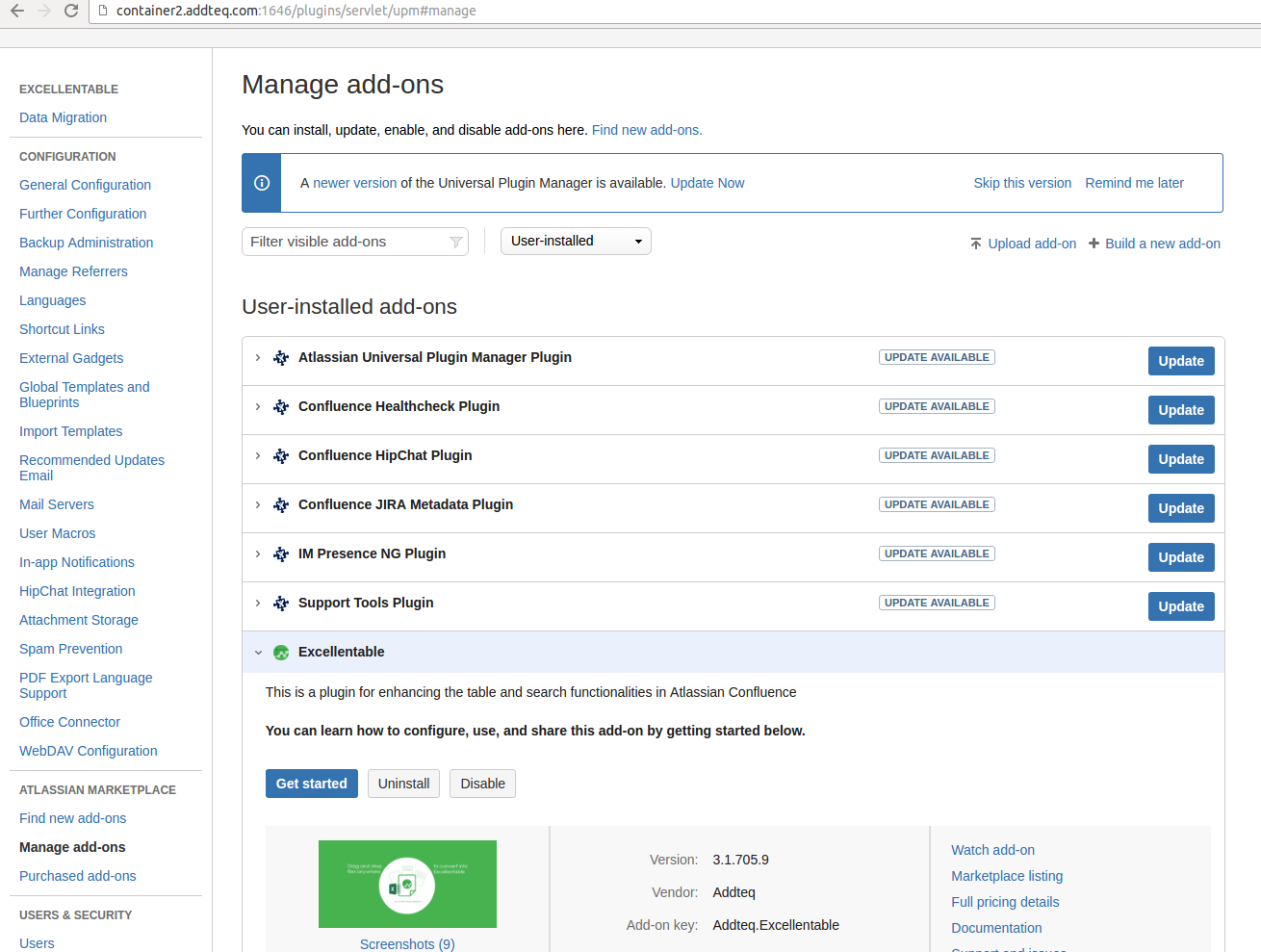Update the Atlassian Universal Plugin Manager Plugin
This screenshot has width=1261, height=952.
1181,361
